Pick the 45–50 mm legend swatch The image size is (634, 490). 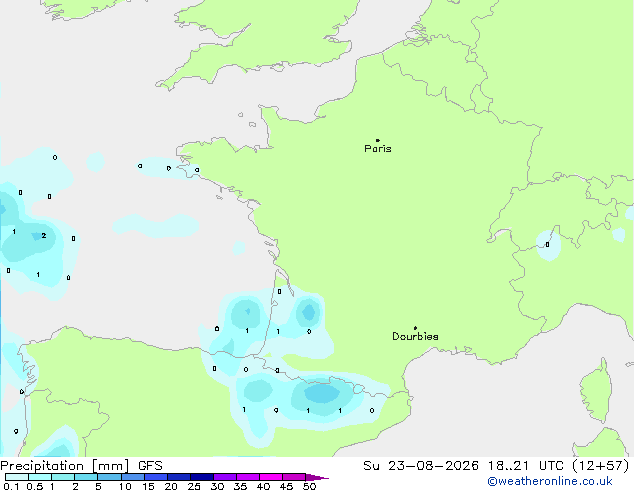(x=294, y=477)
